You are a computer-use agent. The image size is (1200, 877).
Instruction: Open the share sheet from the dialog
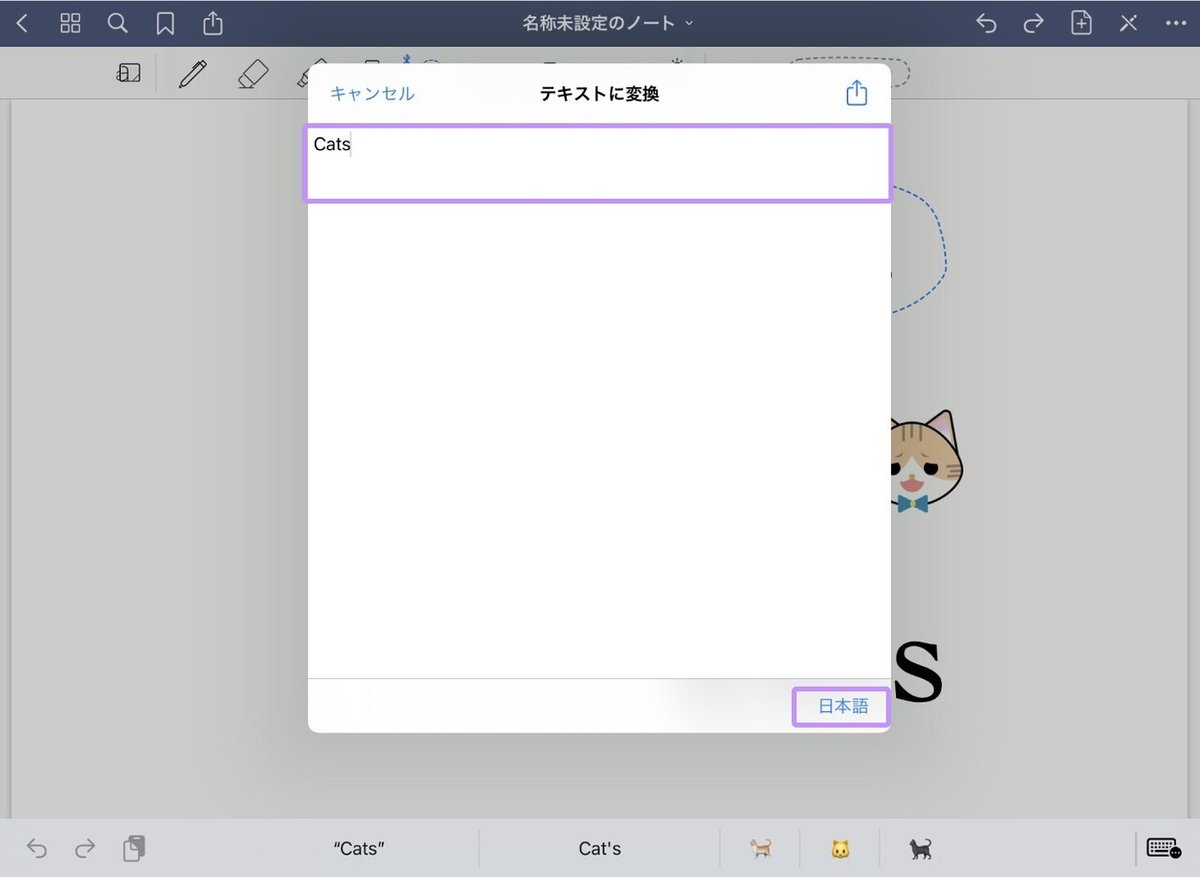pos(856,92)
